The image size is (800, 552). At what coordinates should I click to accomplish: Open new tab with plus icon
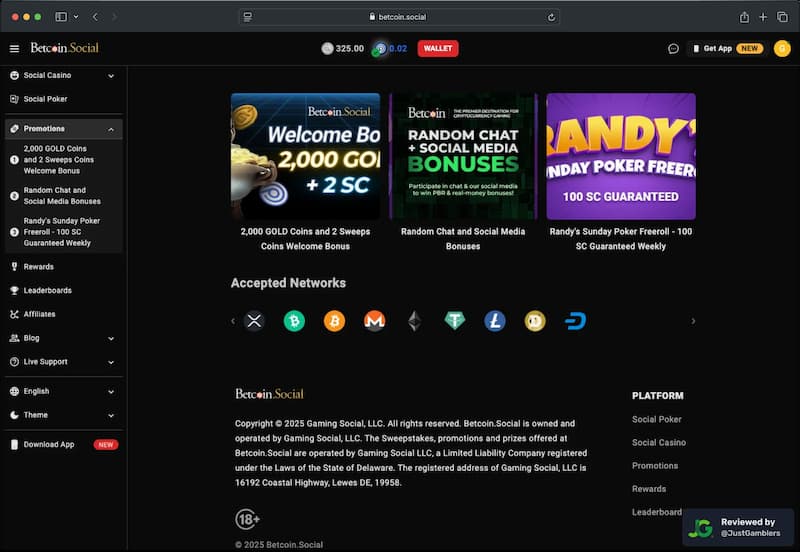[x=763, y=17]
